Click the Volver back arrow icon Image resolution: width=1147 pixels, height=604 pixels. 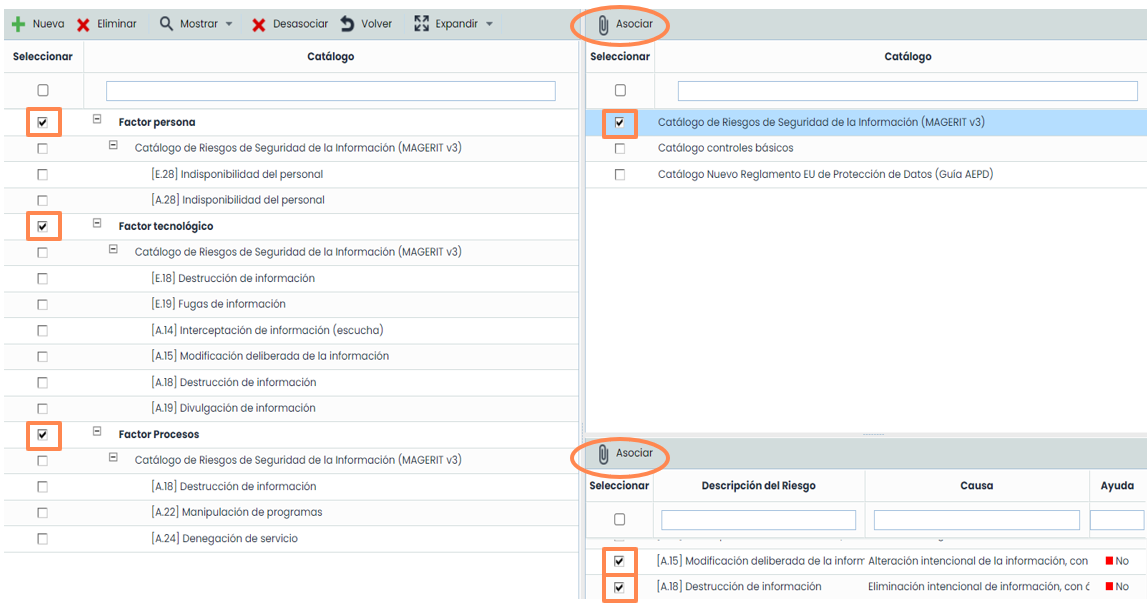347,24
